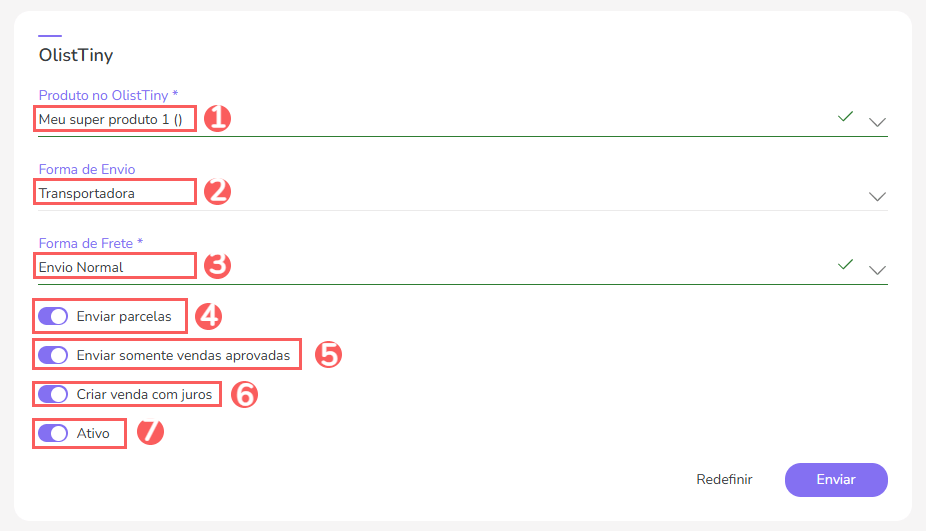The image size is (926, 531).
Task: Click the red number 6 badge
Action: coord(244,394)
